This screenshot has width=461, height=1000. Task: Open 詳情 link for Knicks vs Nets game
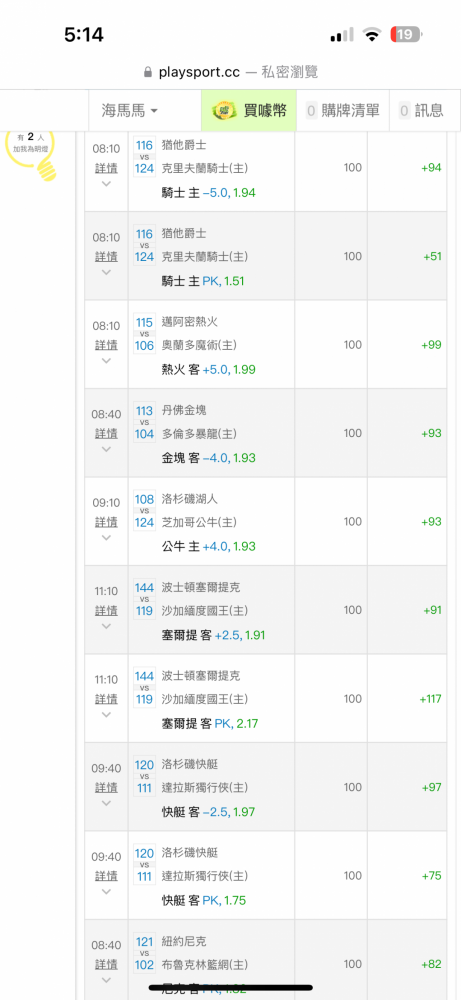point(106,964)
